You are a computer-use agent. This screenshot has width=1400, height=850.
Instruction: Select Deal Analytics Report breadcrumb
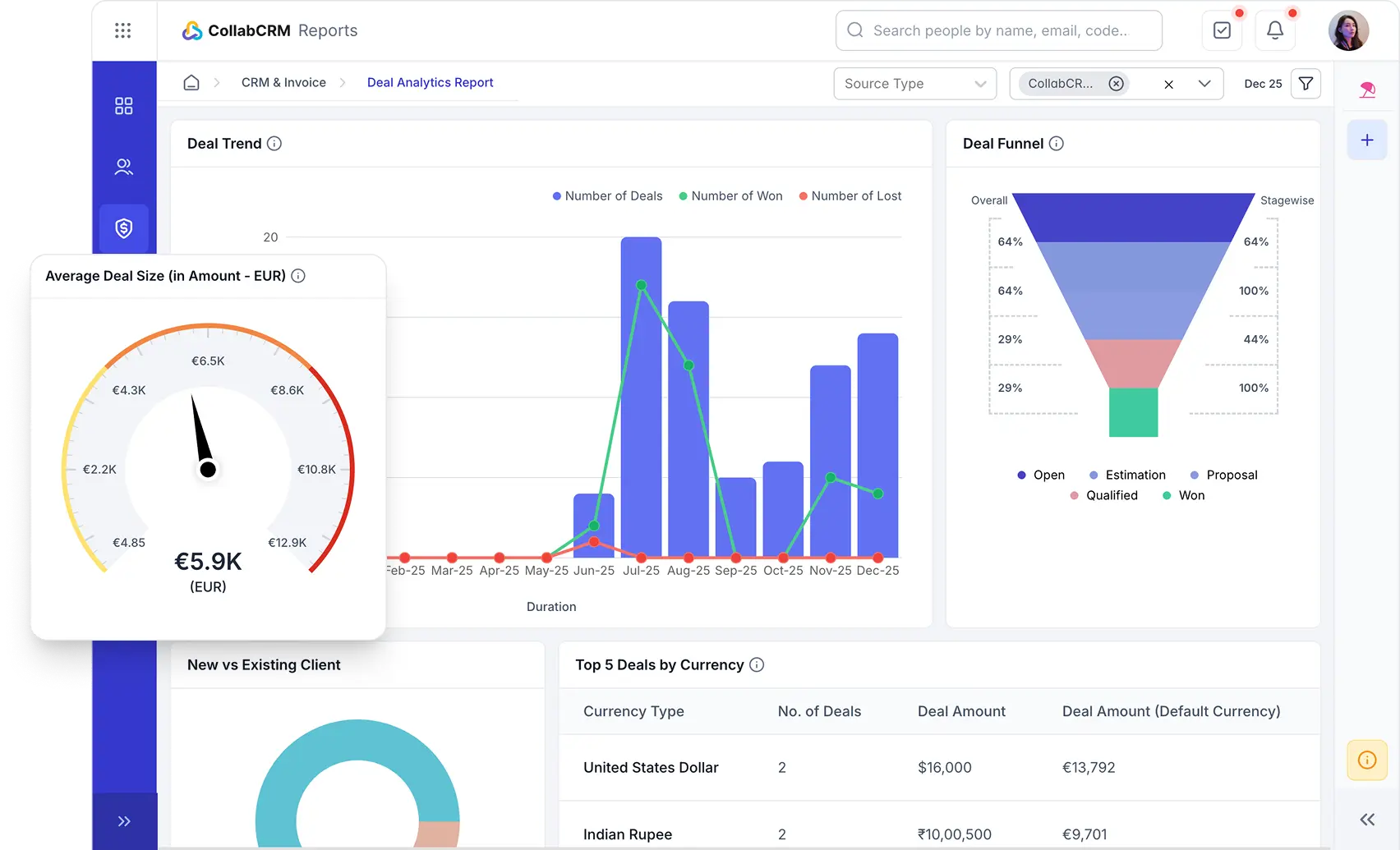[430, 83]
